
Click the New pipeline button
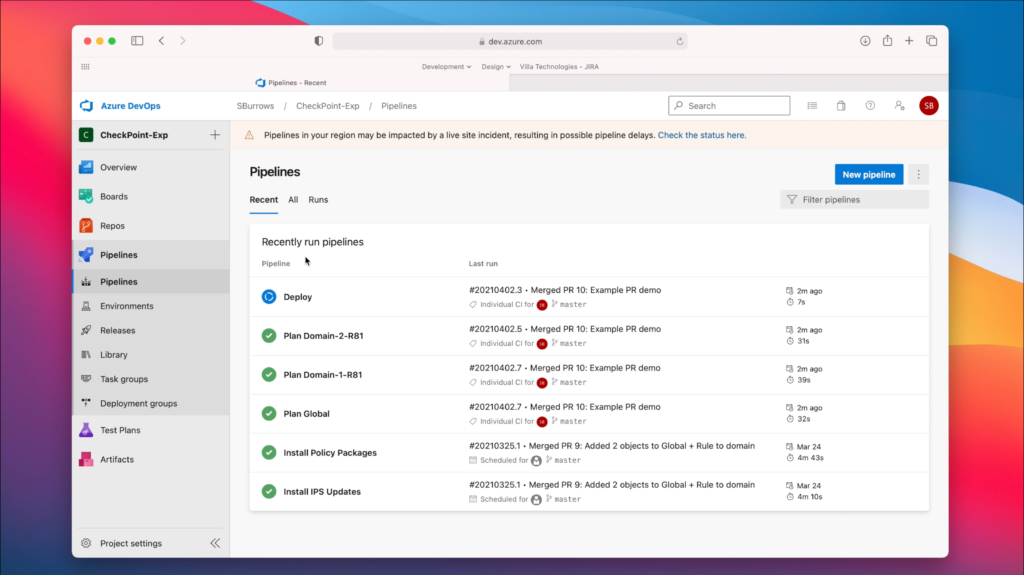coord(869,174)
